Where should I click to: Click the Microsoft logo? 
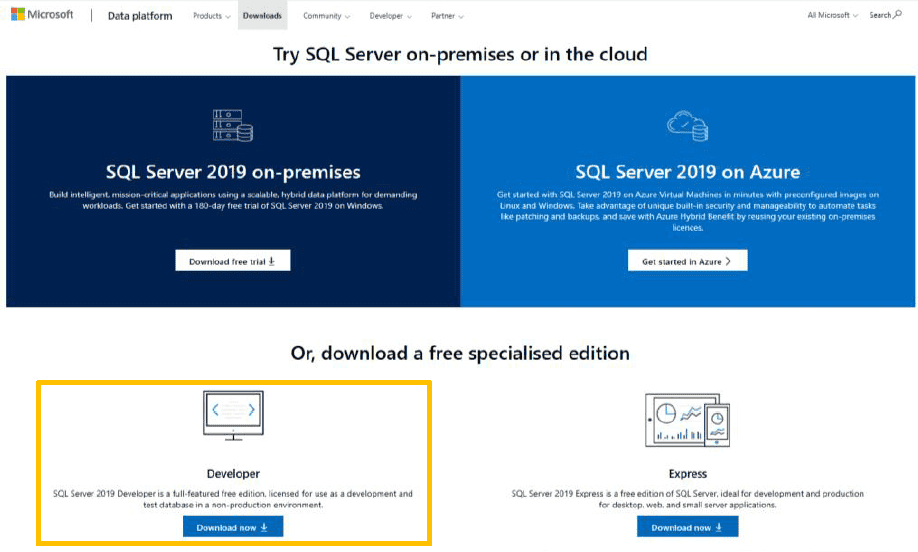[42, 15]
